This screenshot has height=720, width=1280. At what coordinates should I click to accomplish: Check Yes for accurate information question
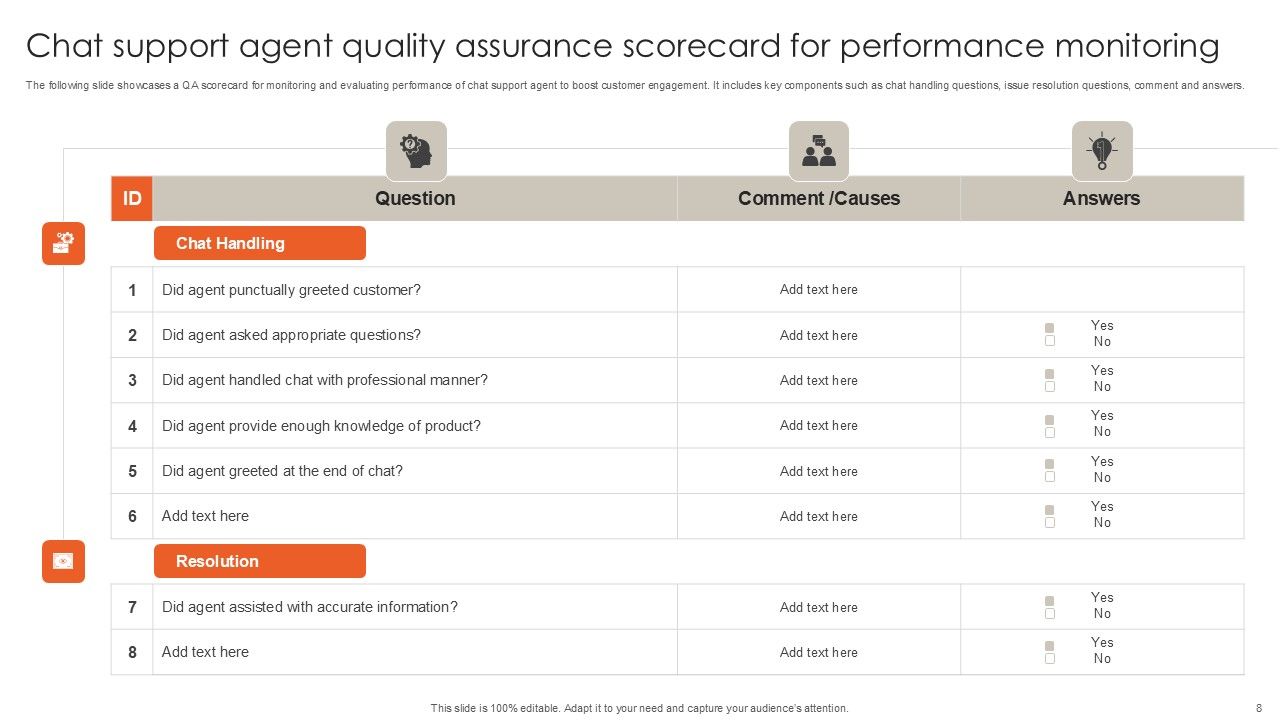(x=1050, y=601)
